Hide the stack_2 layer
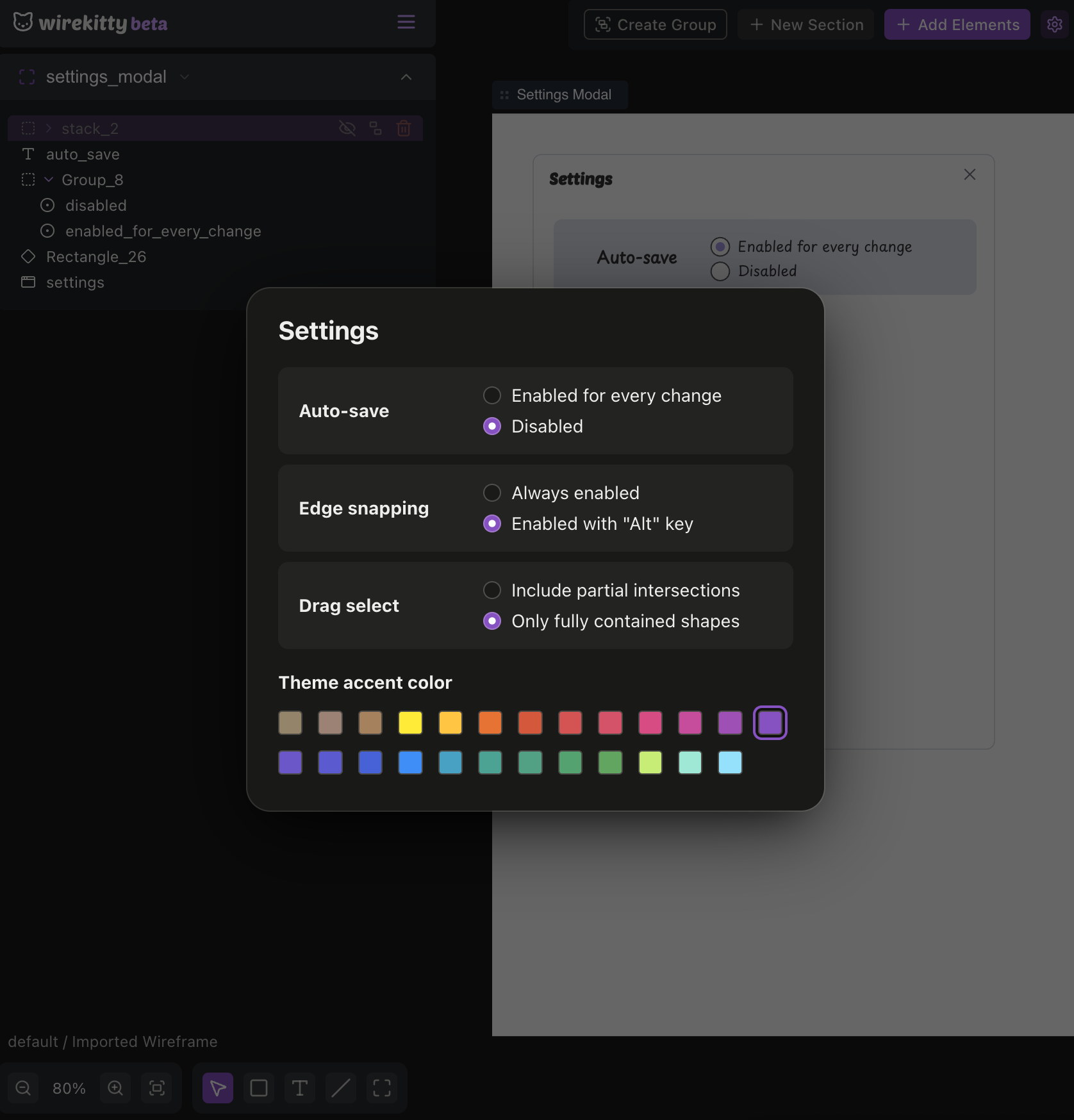Viewport: 1074px width, 1120px height. click(x=347, y=128)
